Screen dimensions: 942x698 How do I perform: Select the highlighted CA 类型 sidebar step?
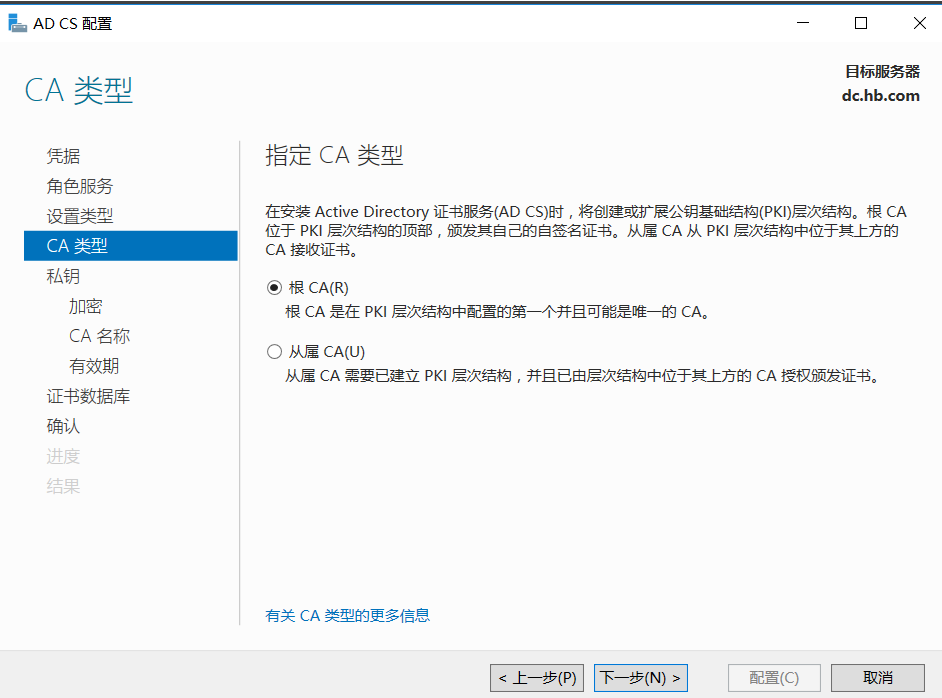(131, 246)
